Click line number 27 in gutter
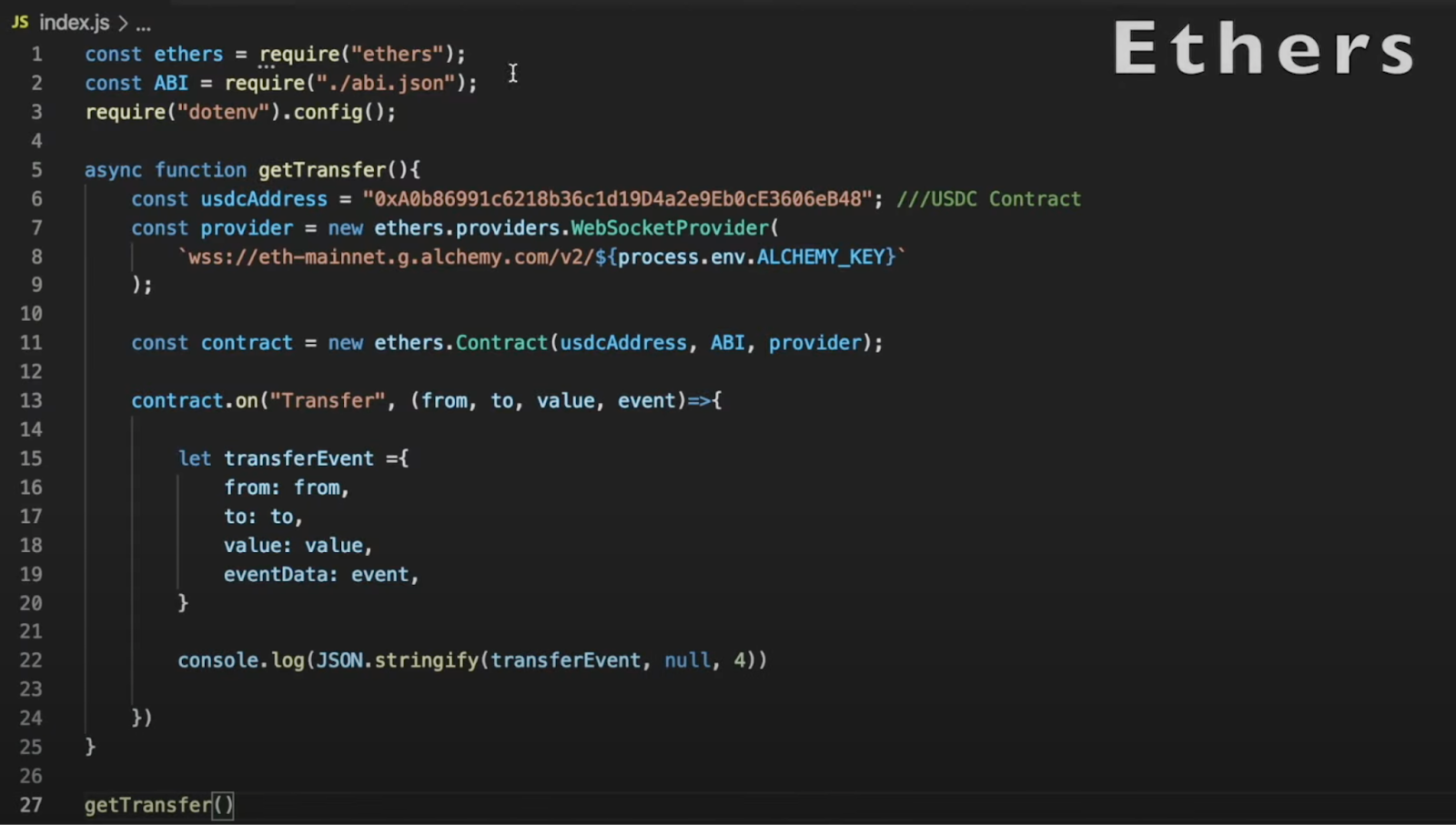The image size is (1456, 825). point(31,806)
